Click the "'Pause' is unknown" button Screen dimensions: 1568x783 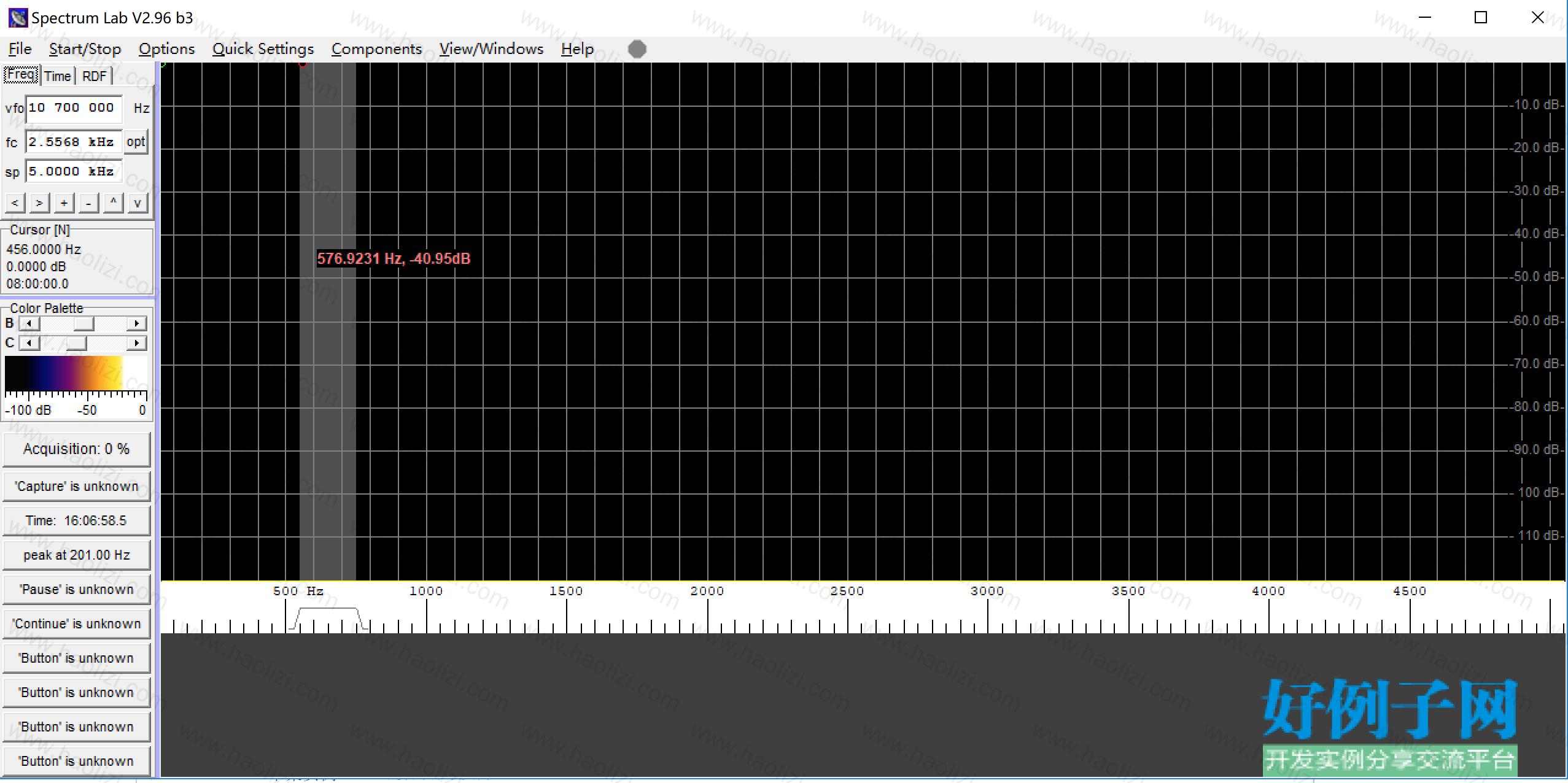[x=77, y=590]
